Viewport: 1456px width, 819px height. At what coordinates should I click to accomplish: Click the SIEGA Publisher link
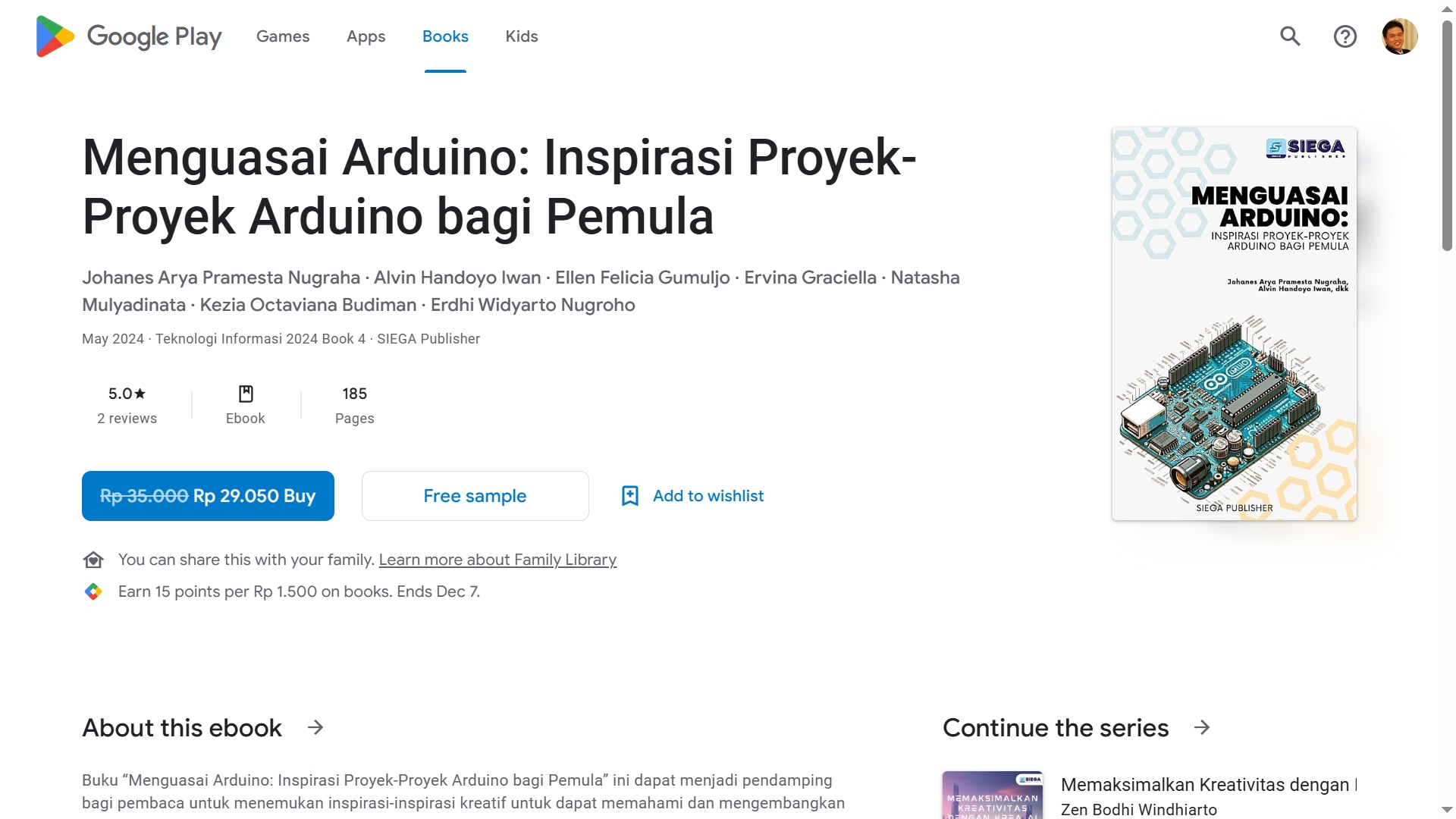click(428, 339)
